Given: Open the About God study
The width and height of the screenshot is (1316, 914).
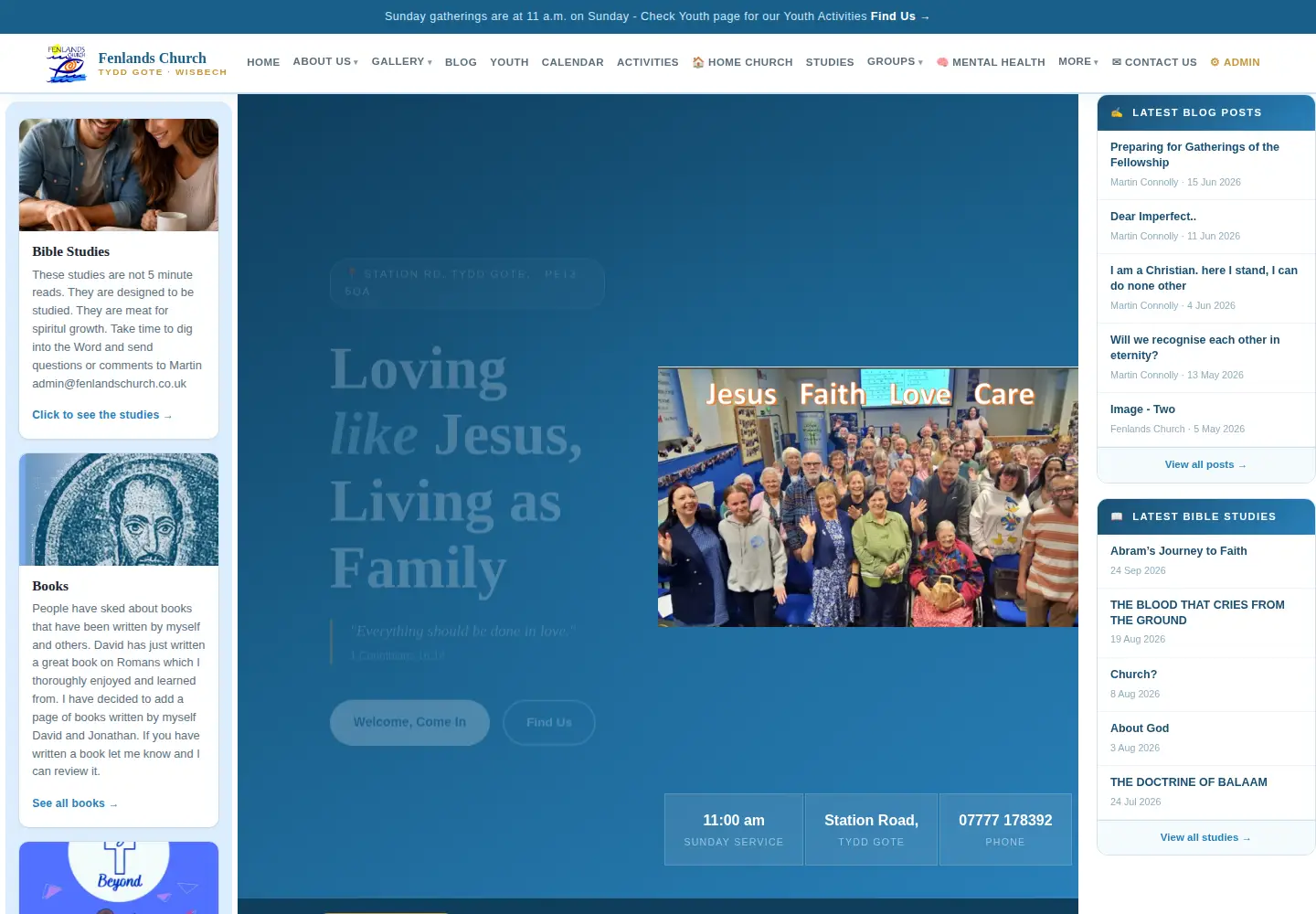Looking at the screenshot, I should click(x=1140, y=728).
